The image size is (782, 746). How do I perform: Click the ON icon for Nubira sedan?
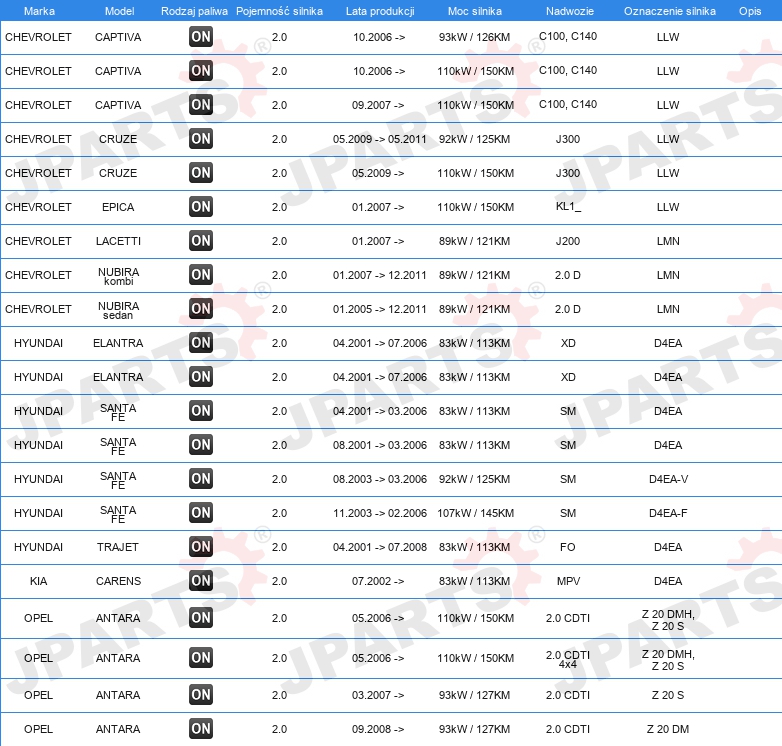tap(201, 308)
